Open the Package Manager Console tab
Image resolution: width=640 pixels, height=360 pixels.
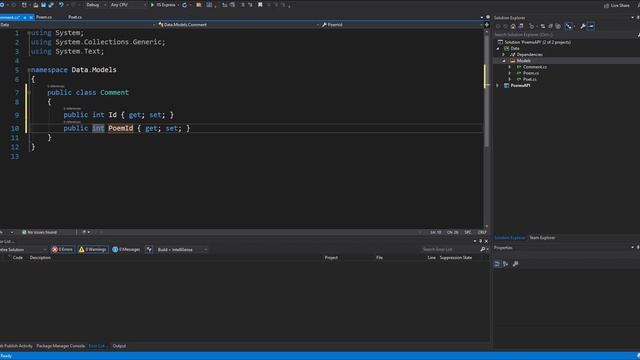click(60, 346)
